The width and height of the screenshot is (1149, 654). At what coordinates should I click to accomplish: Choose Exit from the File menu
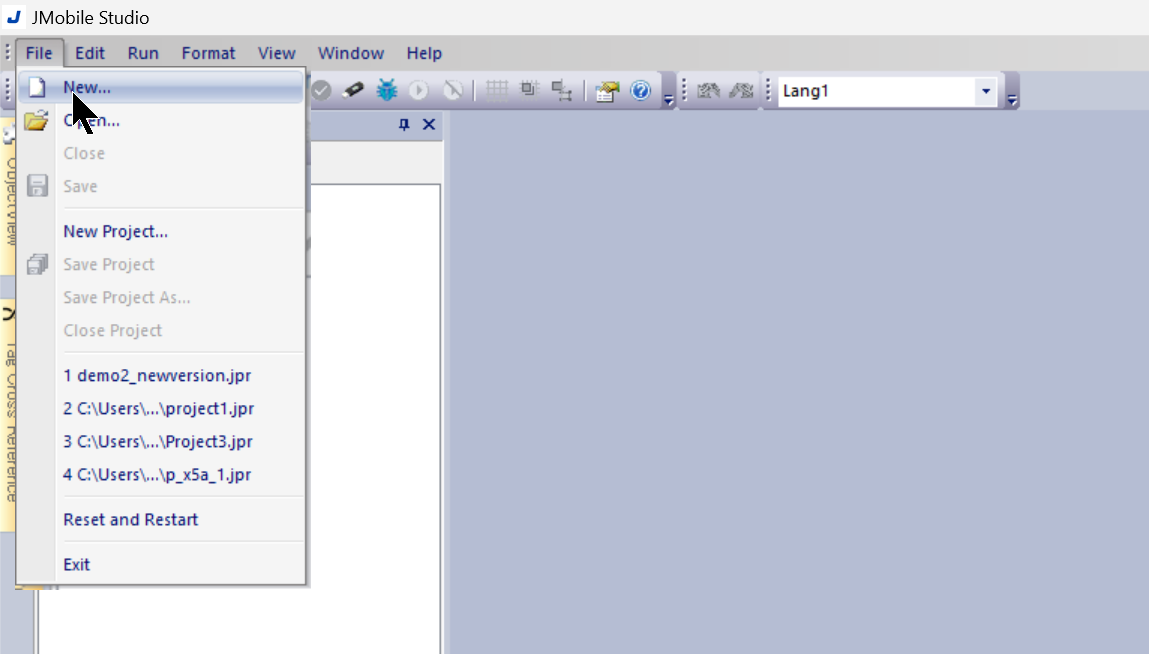coord(161,564)
